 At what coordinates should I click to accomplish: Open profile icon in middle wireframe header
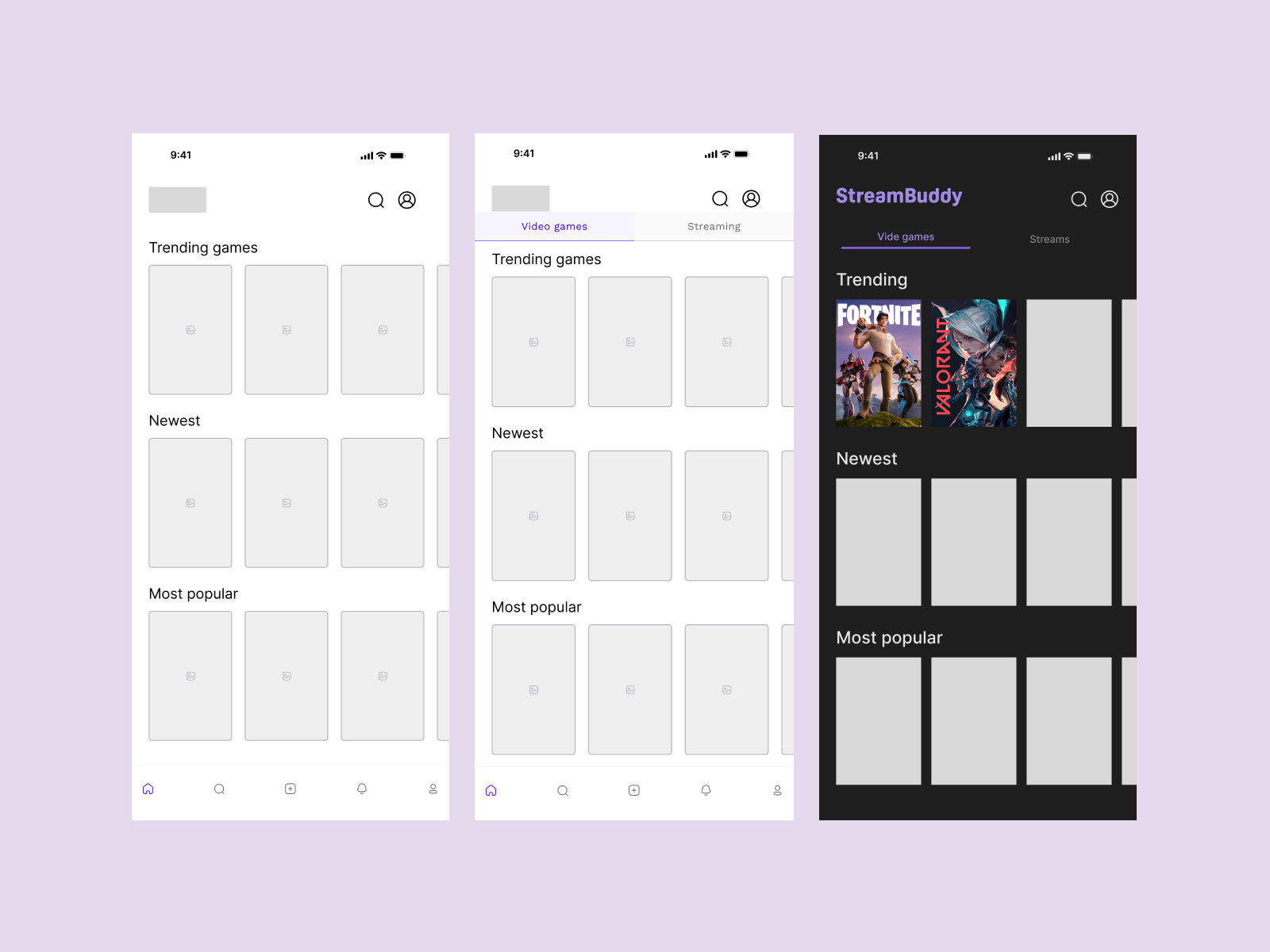(751, 198)
